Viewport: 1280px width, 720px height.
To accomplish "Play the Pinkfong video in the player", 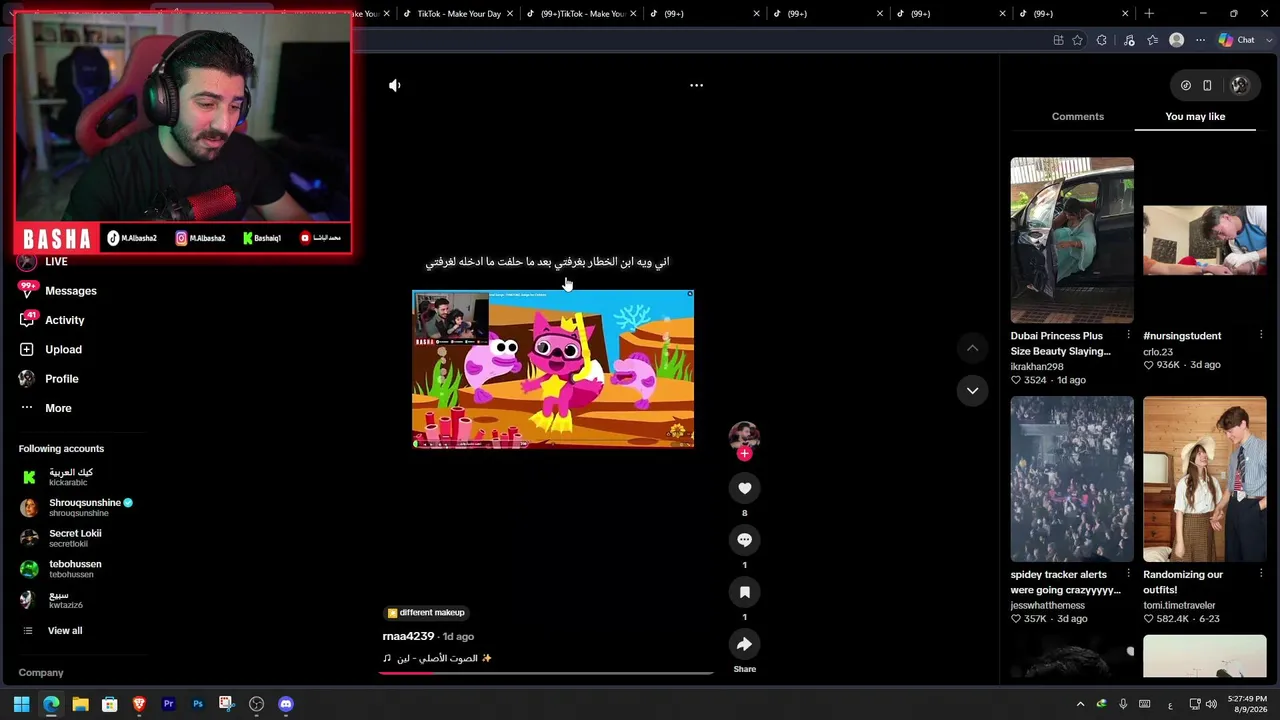I will point(553,369).
